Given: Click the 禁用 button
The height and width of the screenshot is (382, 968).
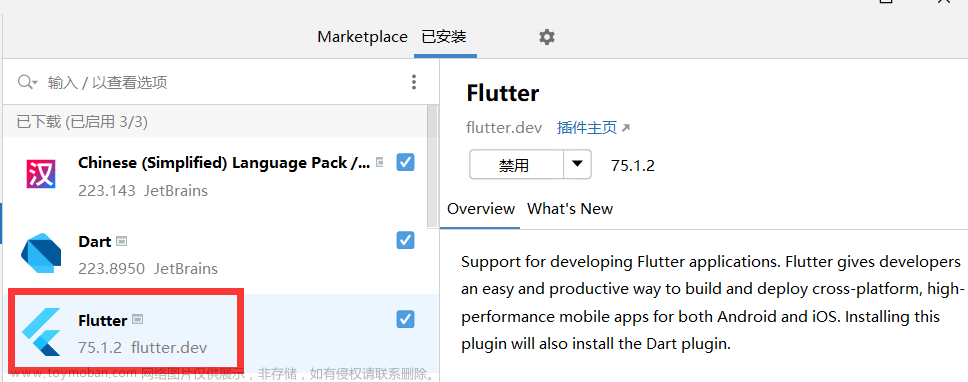Looking at the screenshot, I should coord(517,164).
